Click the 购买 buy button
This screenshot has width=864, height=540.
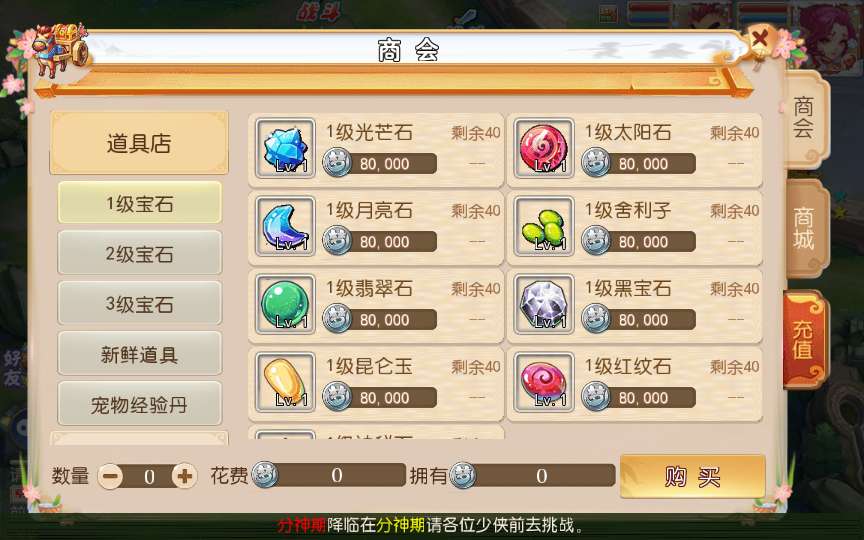(693, 477)
